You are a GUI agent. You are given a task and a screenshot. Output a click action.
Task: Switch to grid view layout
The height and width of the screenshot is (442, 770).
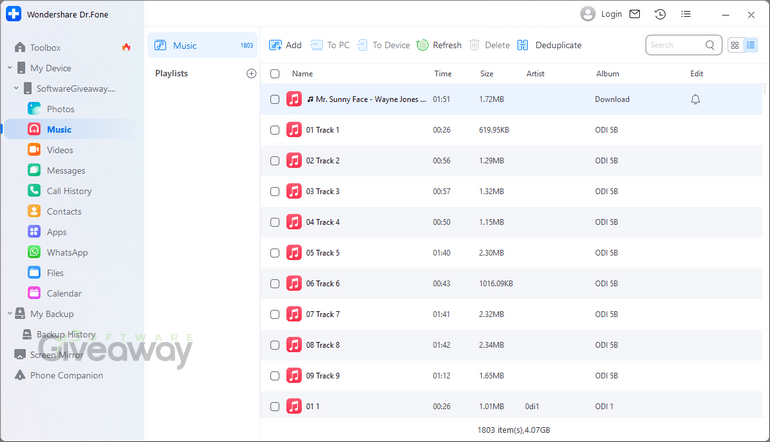coord(735,45)
